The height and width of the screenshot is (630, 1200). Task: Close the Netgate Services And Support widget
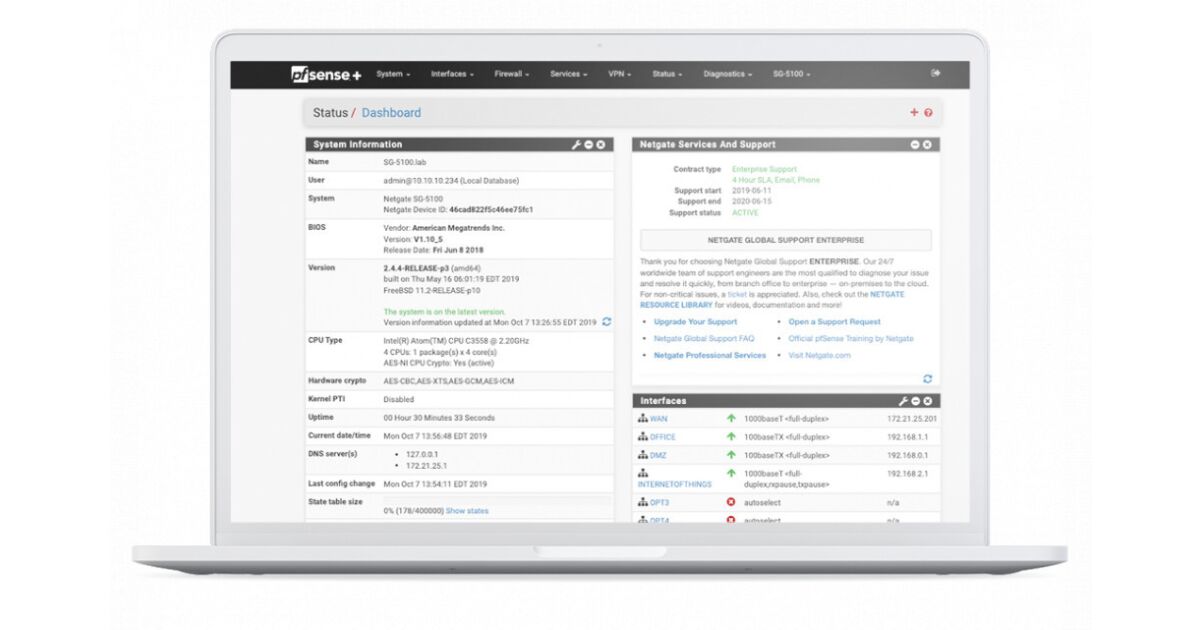point(927,145)
